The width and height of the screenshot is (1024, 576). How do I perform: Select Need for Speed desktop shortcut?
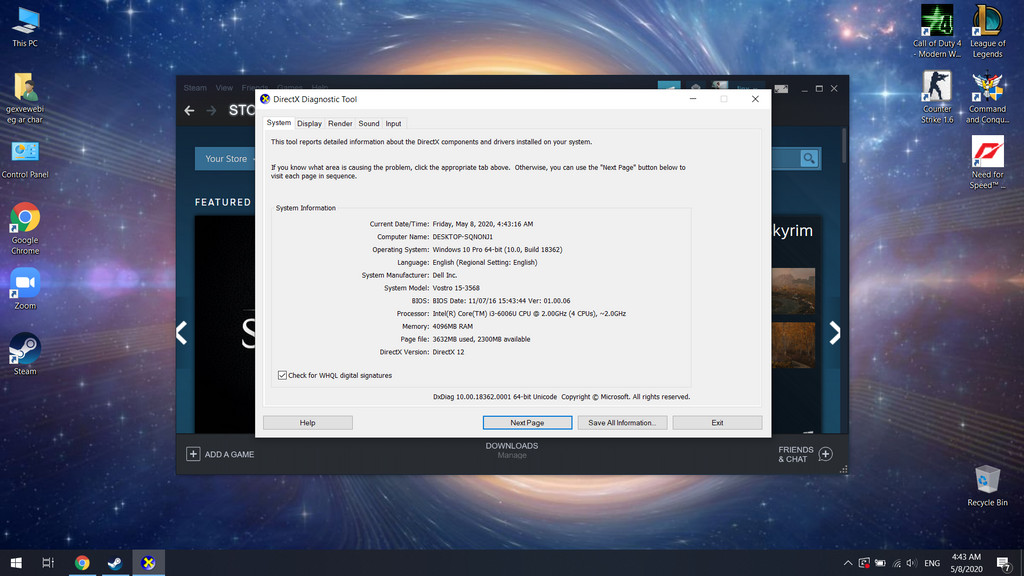(x=987, y=162)
